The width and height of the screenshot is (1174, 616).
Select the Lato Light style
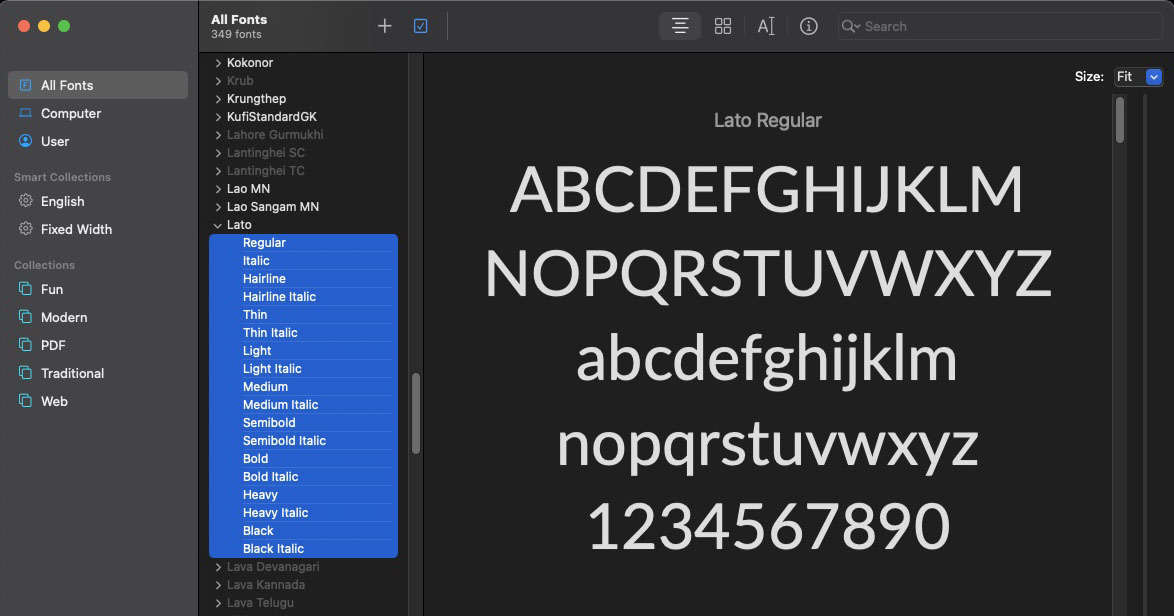tap(303, 350)
